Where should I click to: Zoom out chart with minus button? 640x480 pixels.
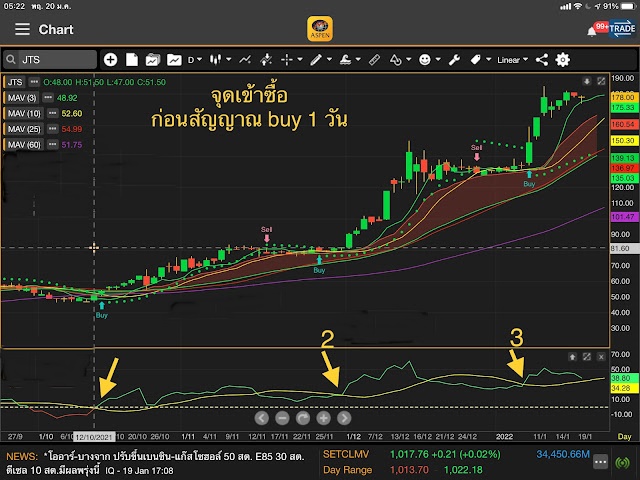click(x=282, y=418)
